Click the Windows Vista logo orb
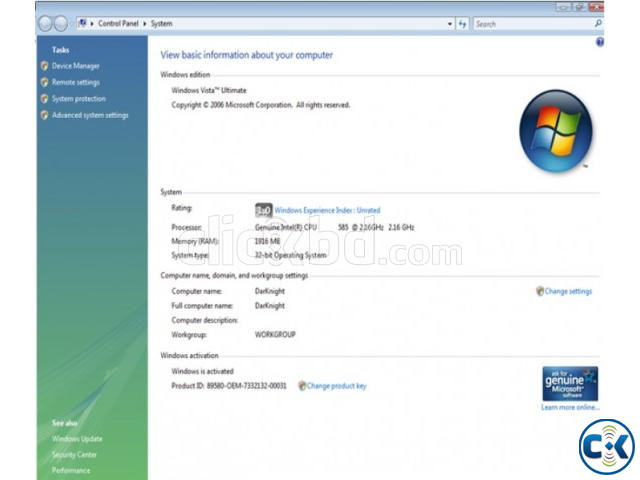 point(556,130)
